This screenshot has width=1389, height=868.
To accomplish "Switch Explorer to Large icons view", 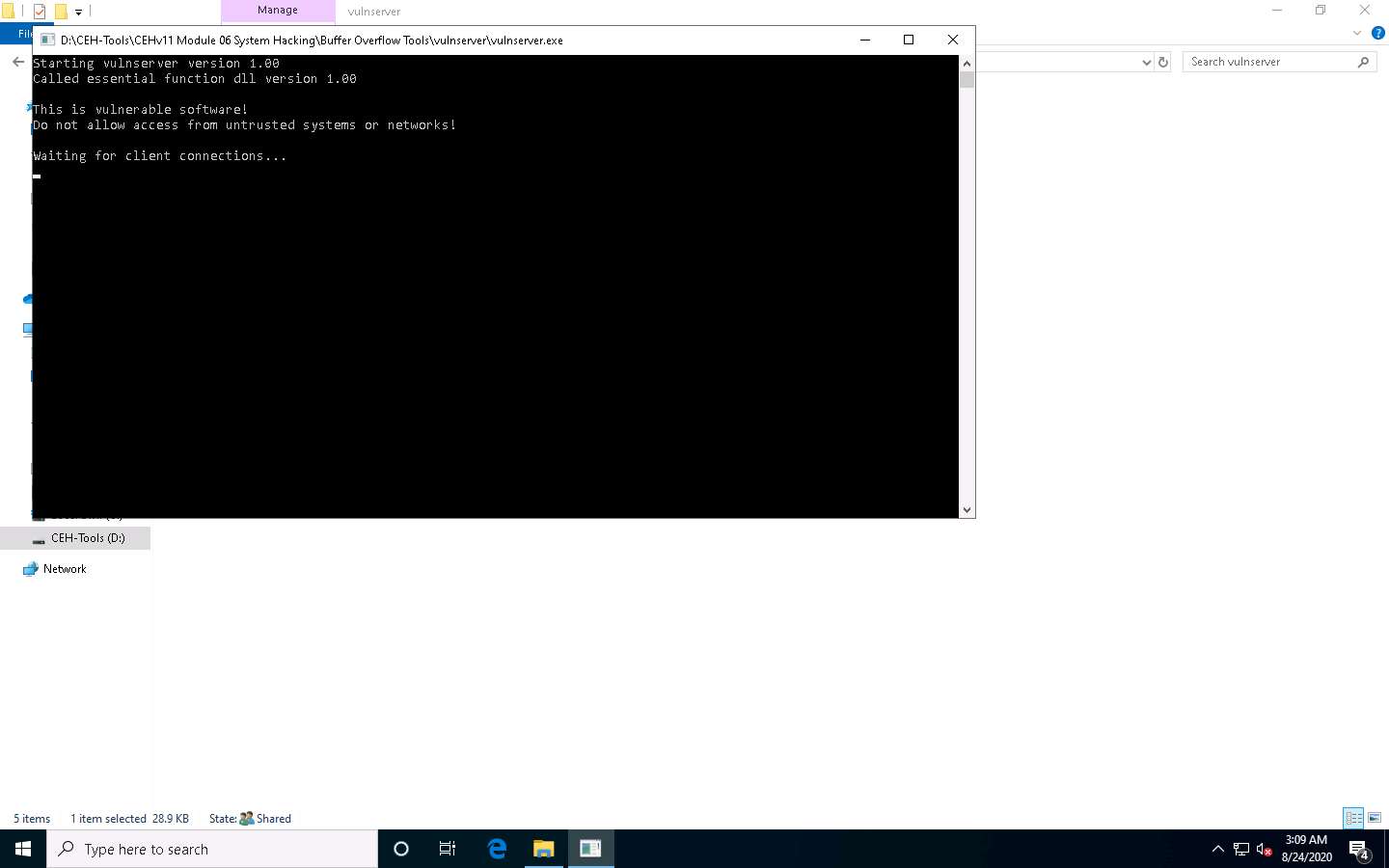I will (1375, 818).
